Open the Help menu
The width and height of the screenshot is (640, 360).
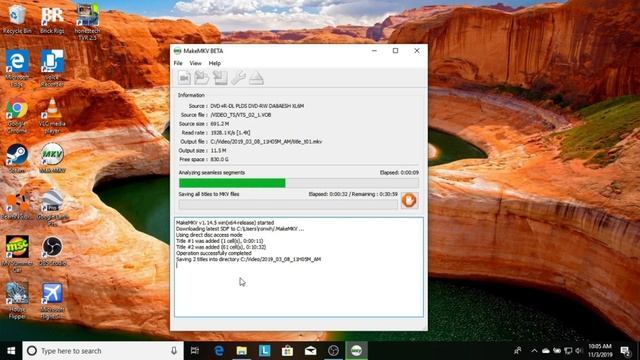[x=214, y=63]
